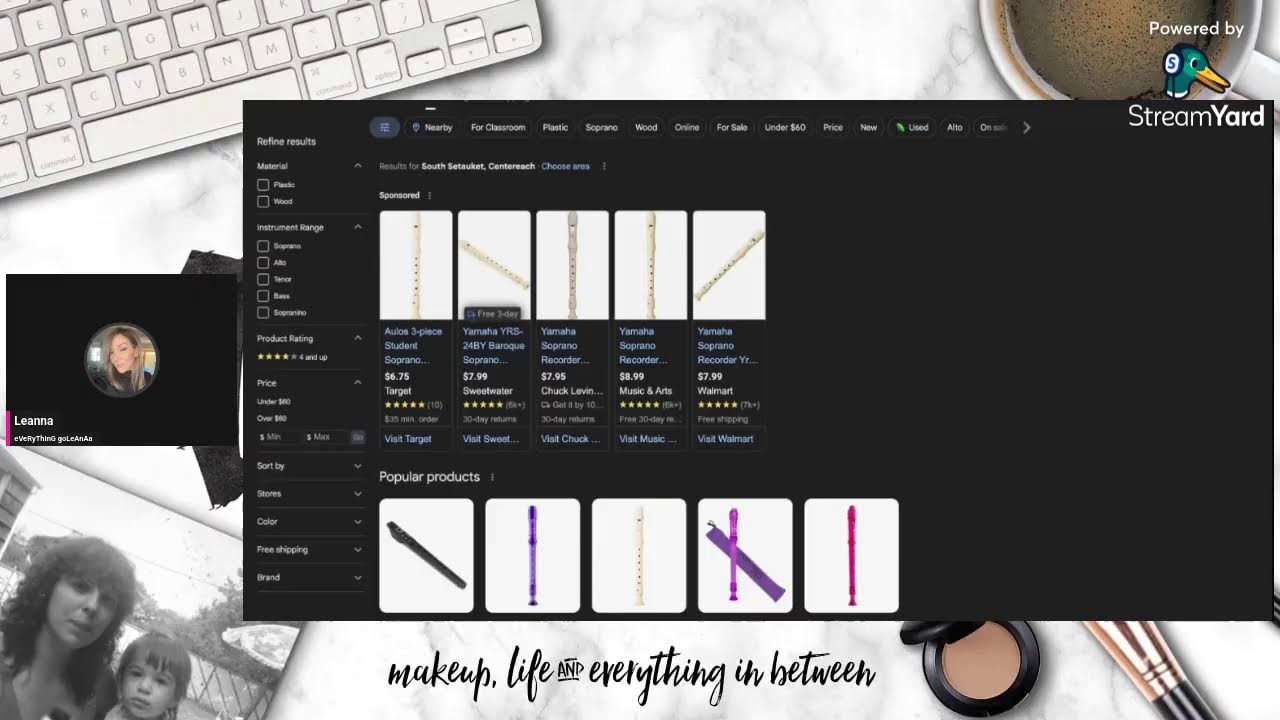Image resolution: width=1280 pixels, height=720 pixels.
Task: Expand the Sort by section
Action: [357, 466]
